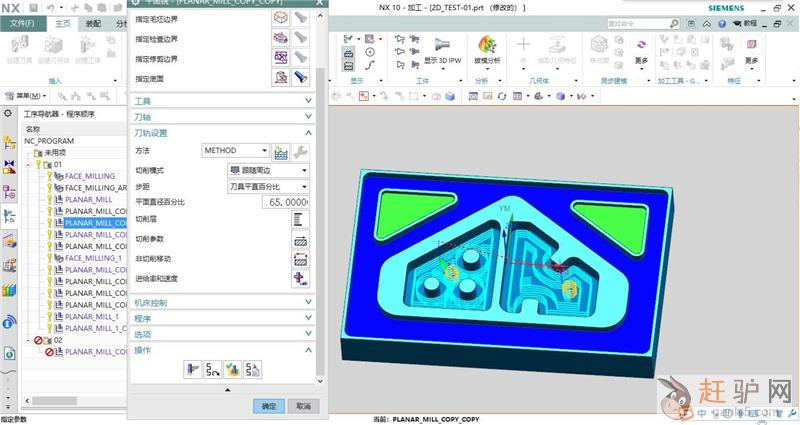800x425 pixels.
Task: Open the 切削模式 cut pattern dropdown
Action: coord(268,170)
